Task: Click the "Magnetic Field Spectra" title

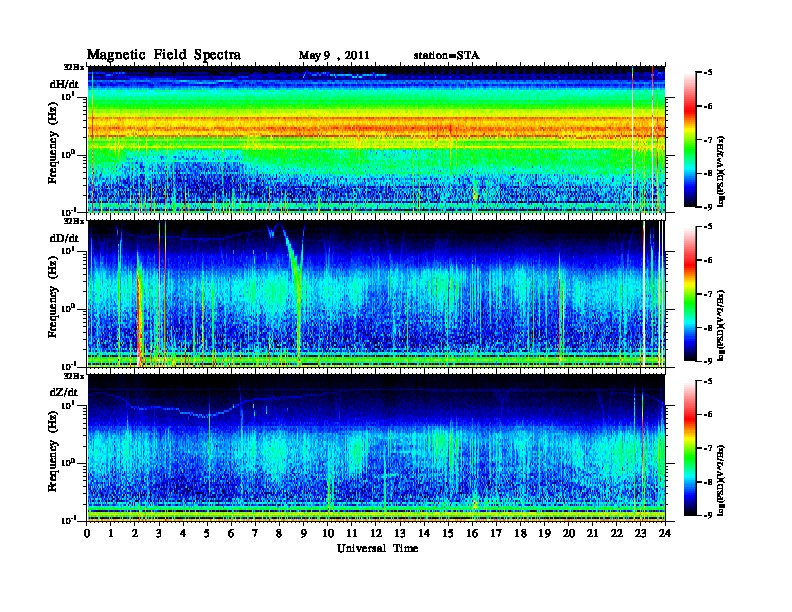Action: coord(164,55)
